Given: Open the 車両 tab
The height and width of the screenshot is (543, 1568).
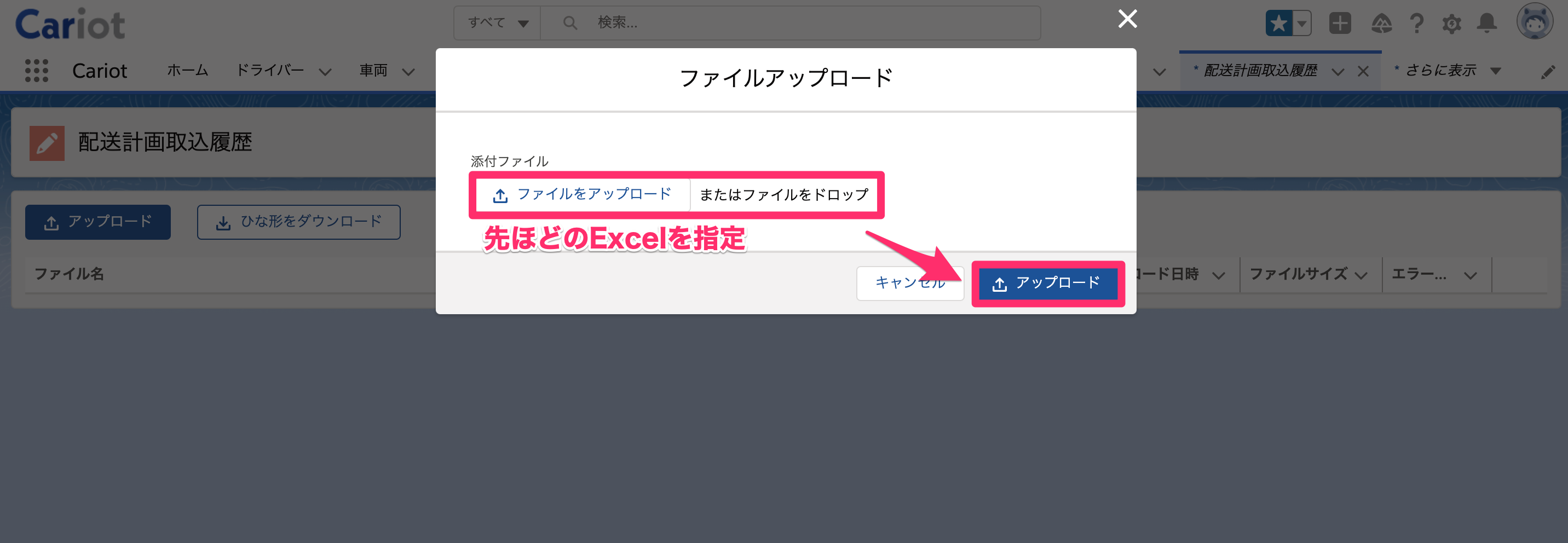Looking at the screenshot, I should coord(374,71).
